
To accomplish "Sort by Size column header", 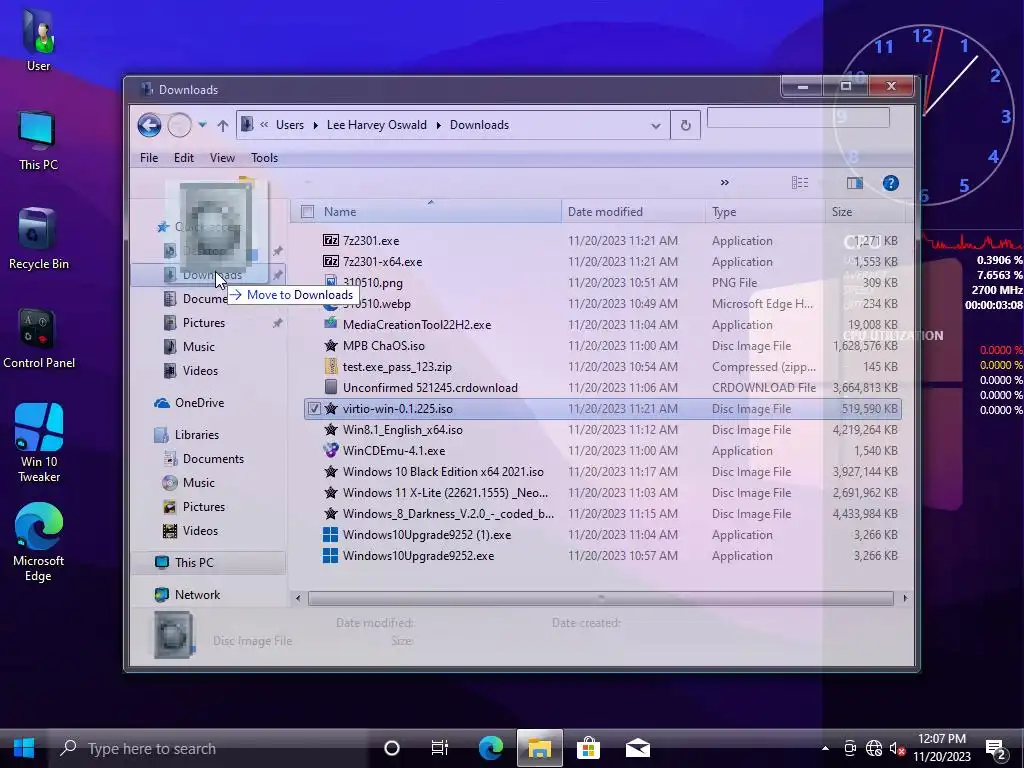I will pyautogui.click(x=865, y=212).
